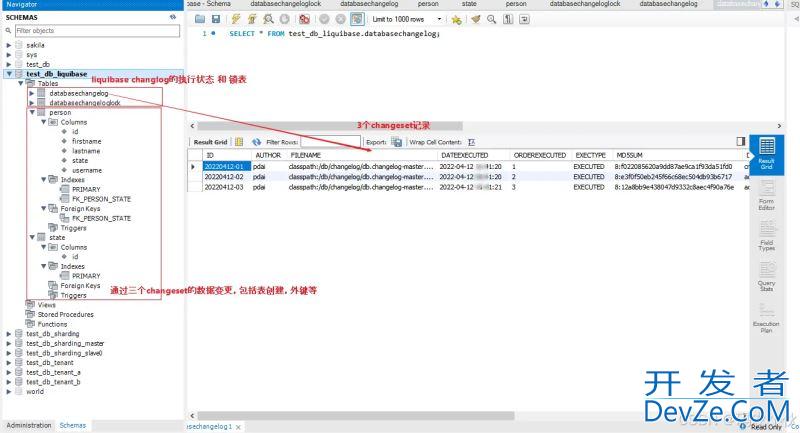Open Stored Procedures node in the tree
Screen dimensions: 800x433
tap(65, 315)
